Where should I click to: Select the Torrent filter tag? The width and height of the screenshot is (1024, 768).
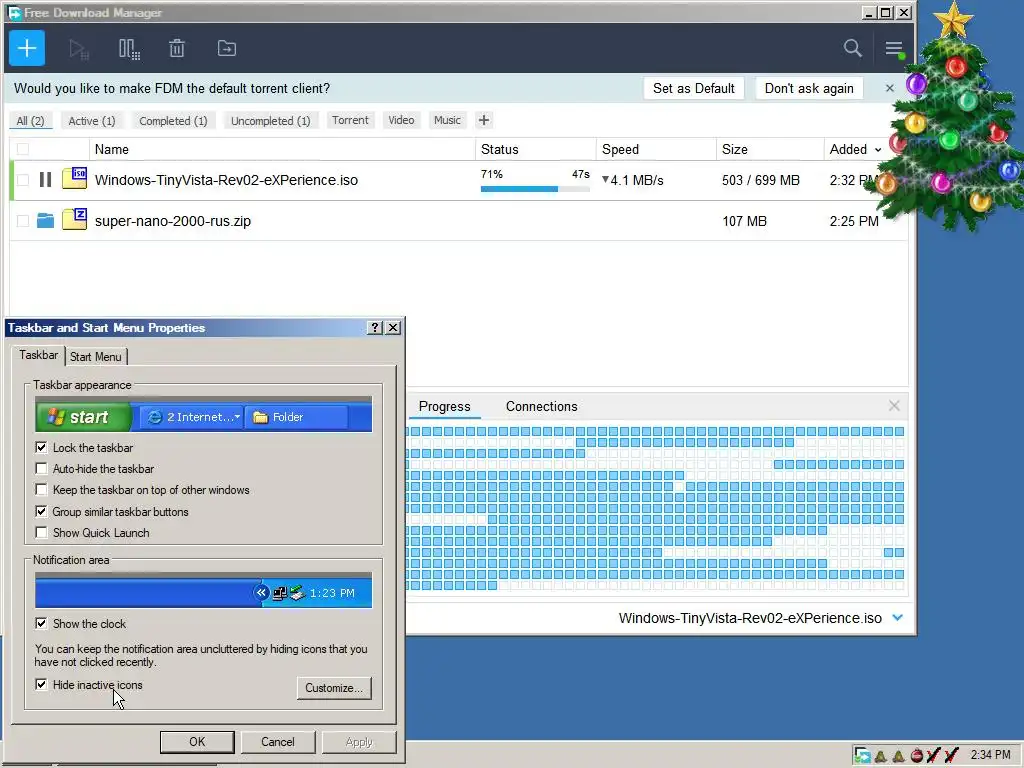click(350, 120)
